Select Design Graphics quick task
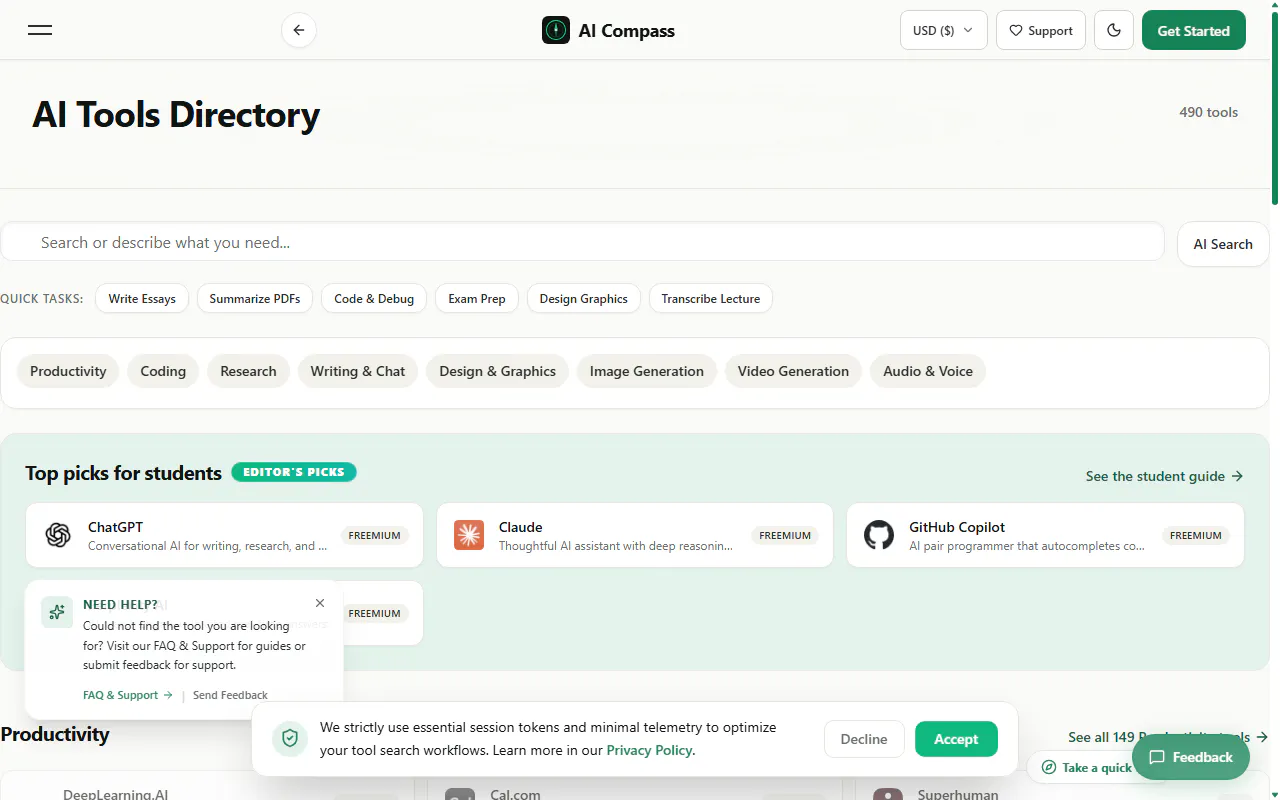The width and height of the screenshot is (1280, 800). 584,298
